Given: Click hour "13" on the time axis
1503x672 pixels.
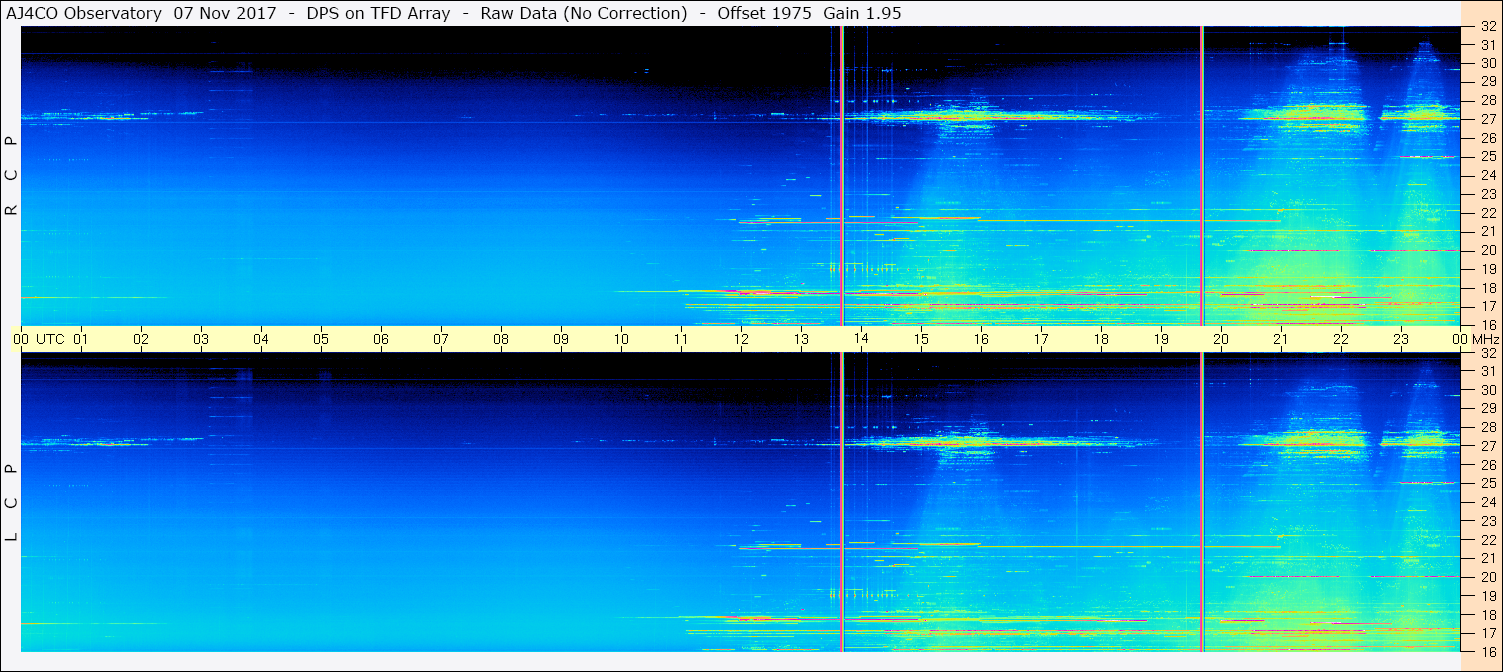Looking at the screenshot, I should [801, 339].
